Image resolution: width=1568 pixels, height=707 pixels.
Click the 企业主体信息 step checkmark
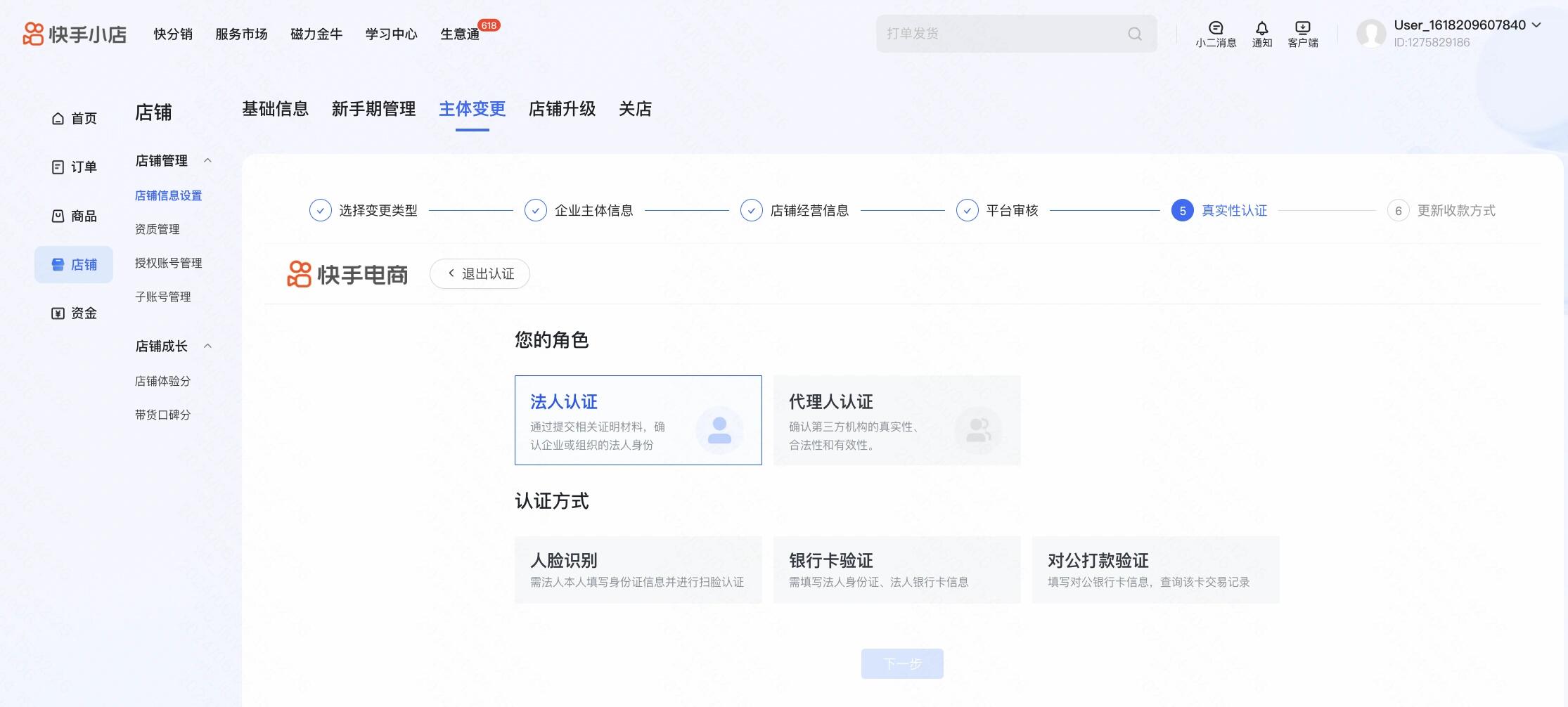pyautogui.click(x=536, y=210)
